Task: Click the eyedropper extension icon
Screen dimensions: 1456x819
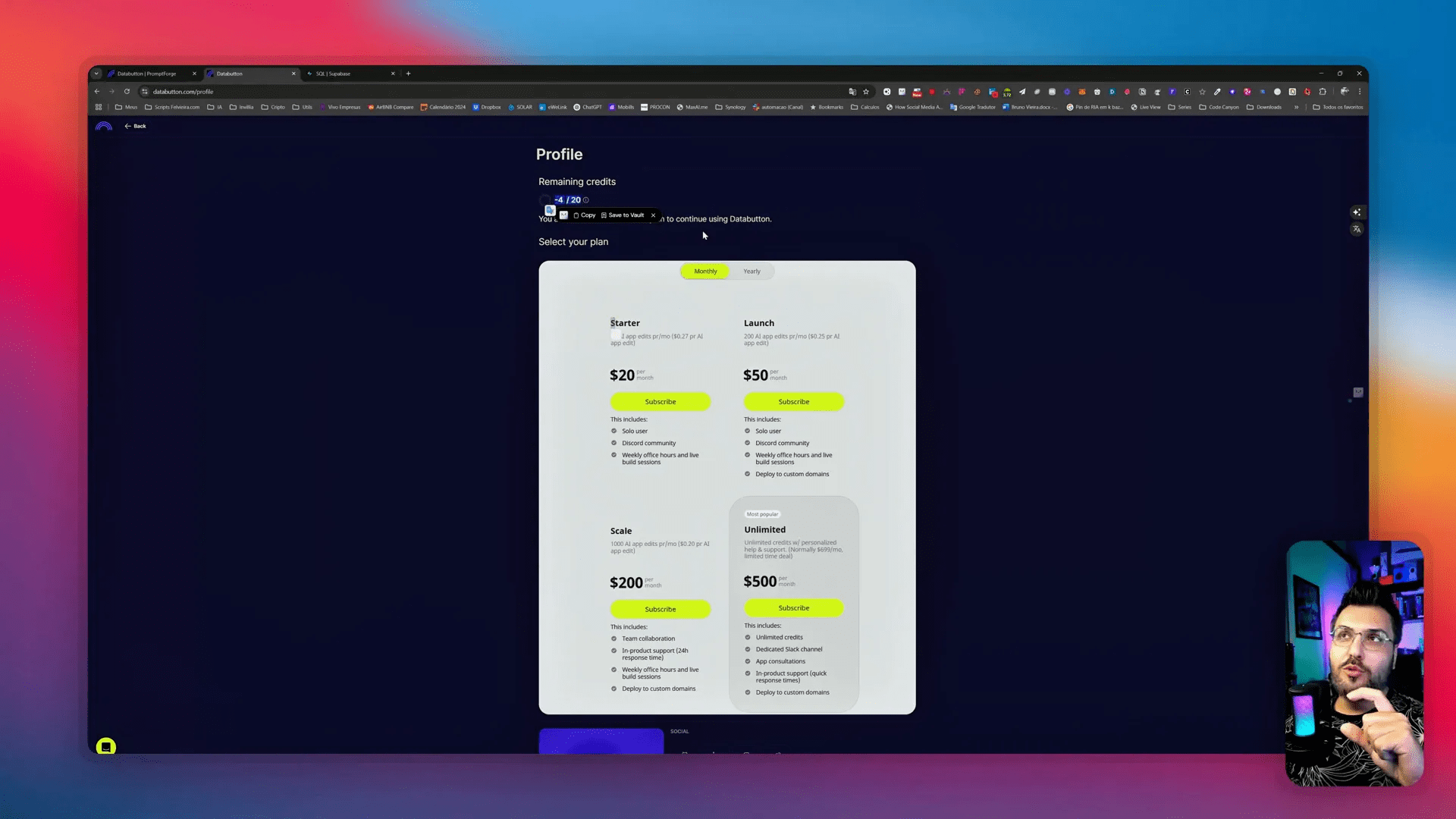Action: pos(1217,92)
